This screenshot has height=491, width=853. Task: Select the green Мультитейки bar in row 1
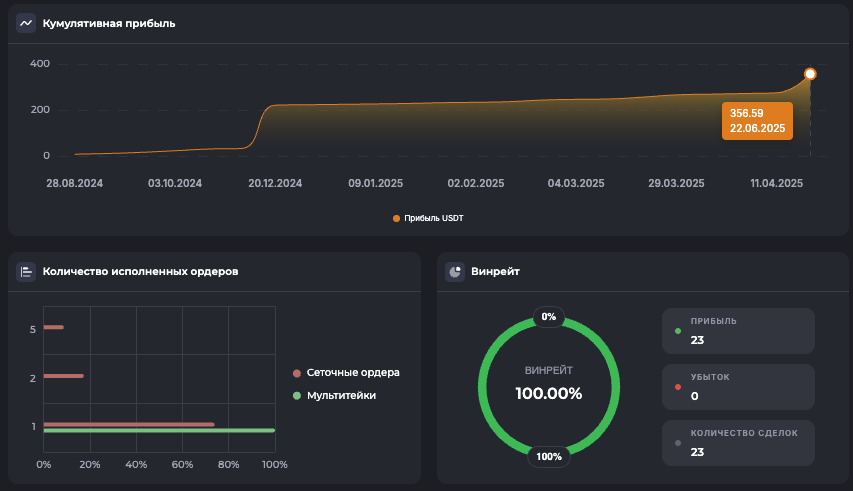coord(159,431)
